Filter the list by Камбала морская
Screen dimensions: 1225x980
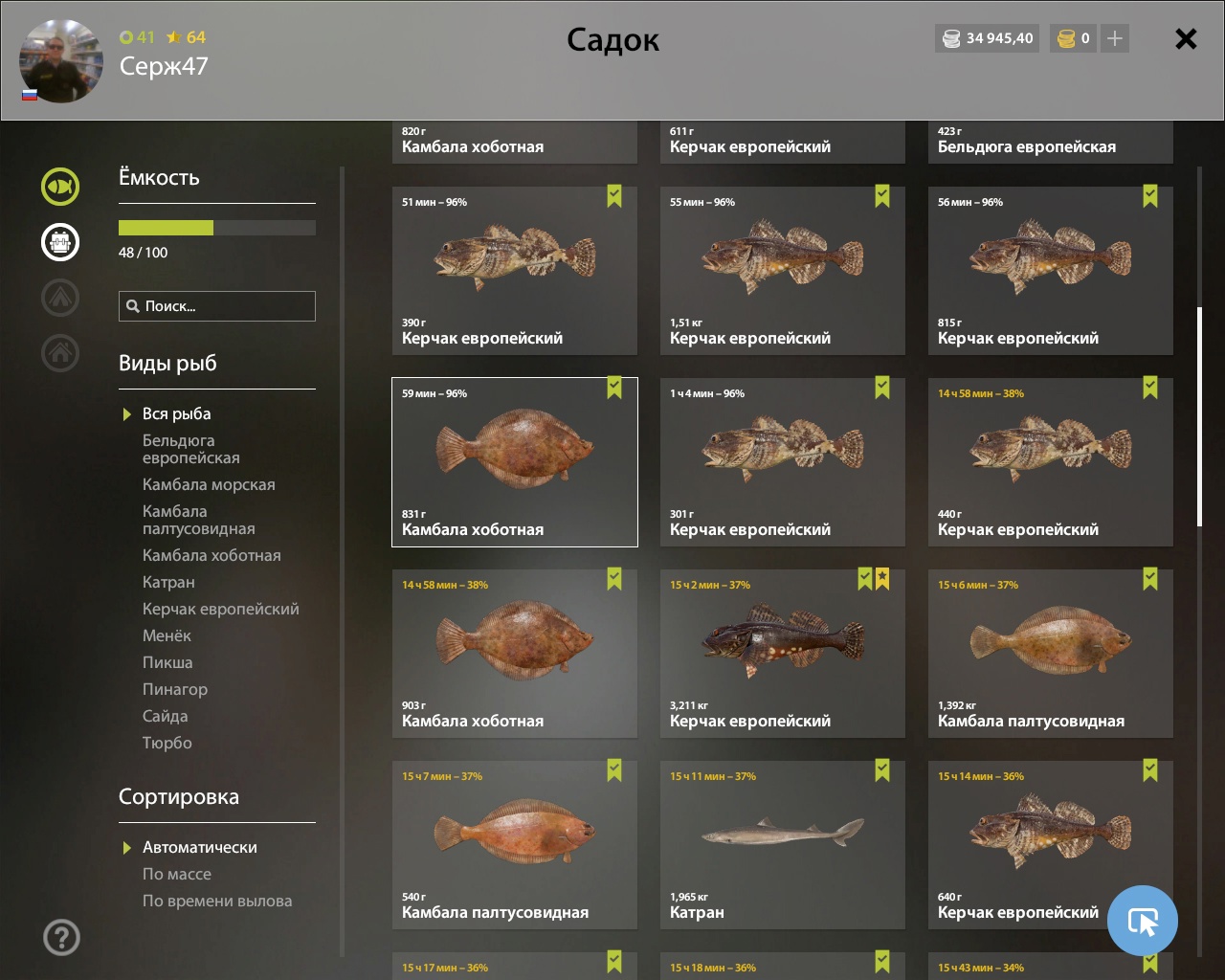[x=209, y=484]
